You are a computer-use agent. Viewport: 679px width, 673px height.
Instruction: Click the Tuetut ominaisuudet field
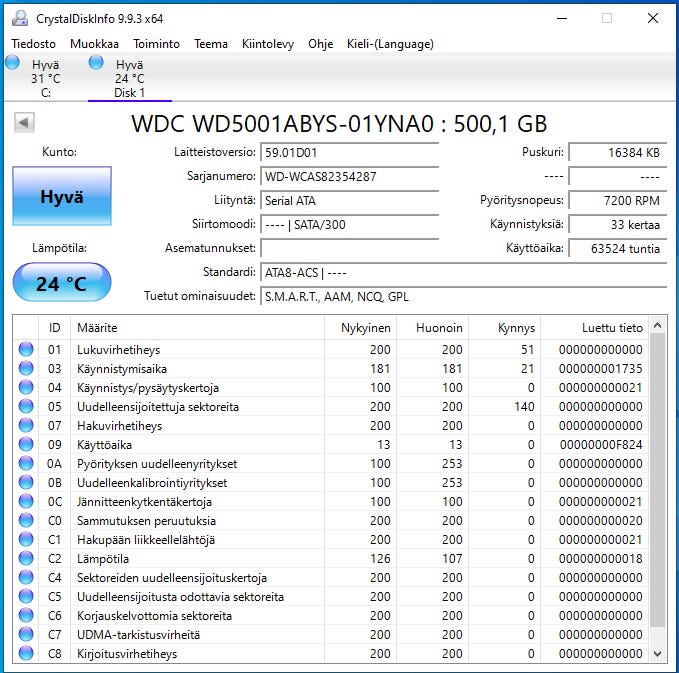coord(463,297)
